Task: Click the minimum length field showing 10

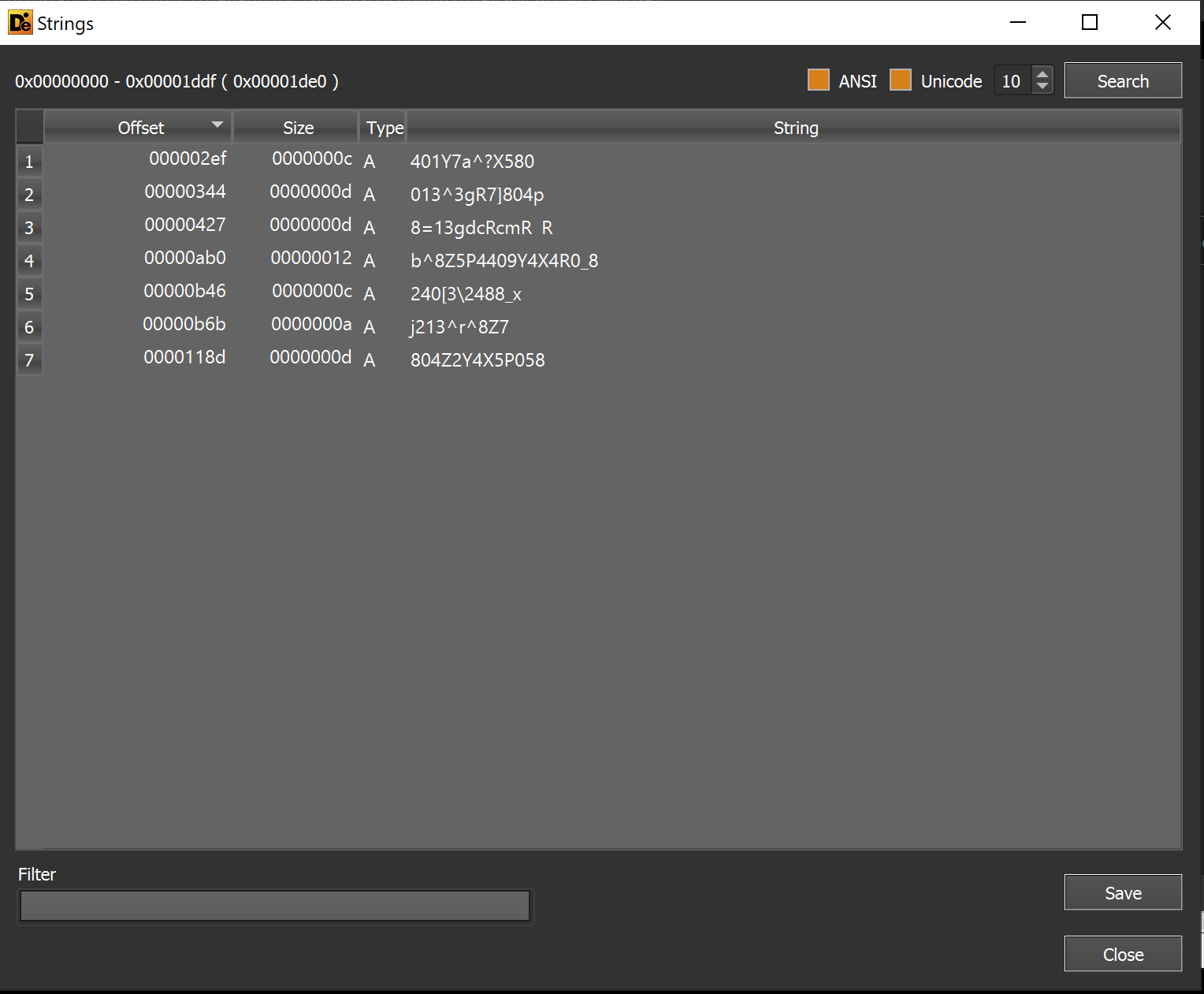Action: coord(1013,80)
